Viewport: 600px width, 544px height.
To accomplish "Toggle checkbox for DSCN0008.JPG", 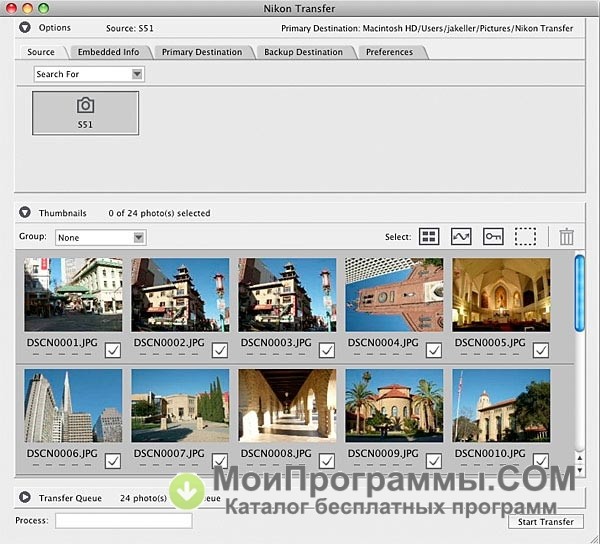I will click(327, 461).
